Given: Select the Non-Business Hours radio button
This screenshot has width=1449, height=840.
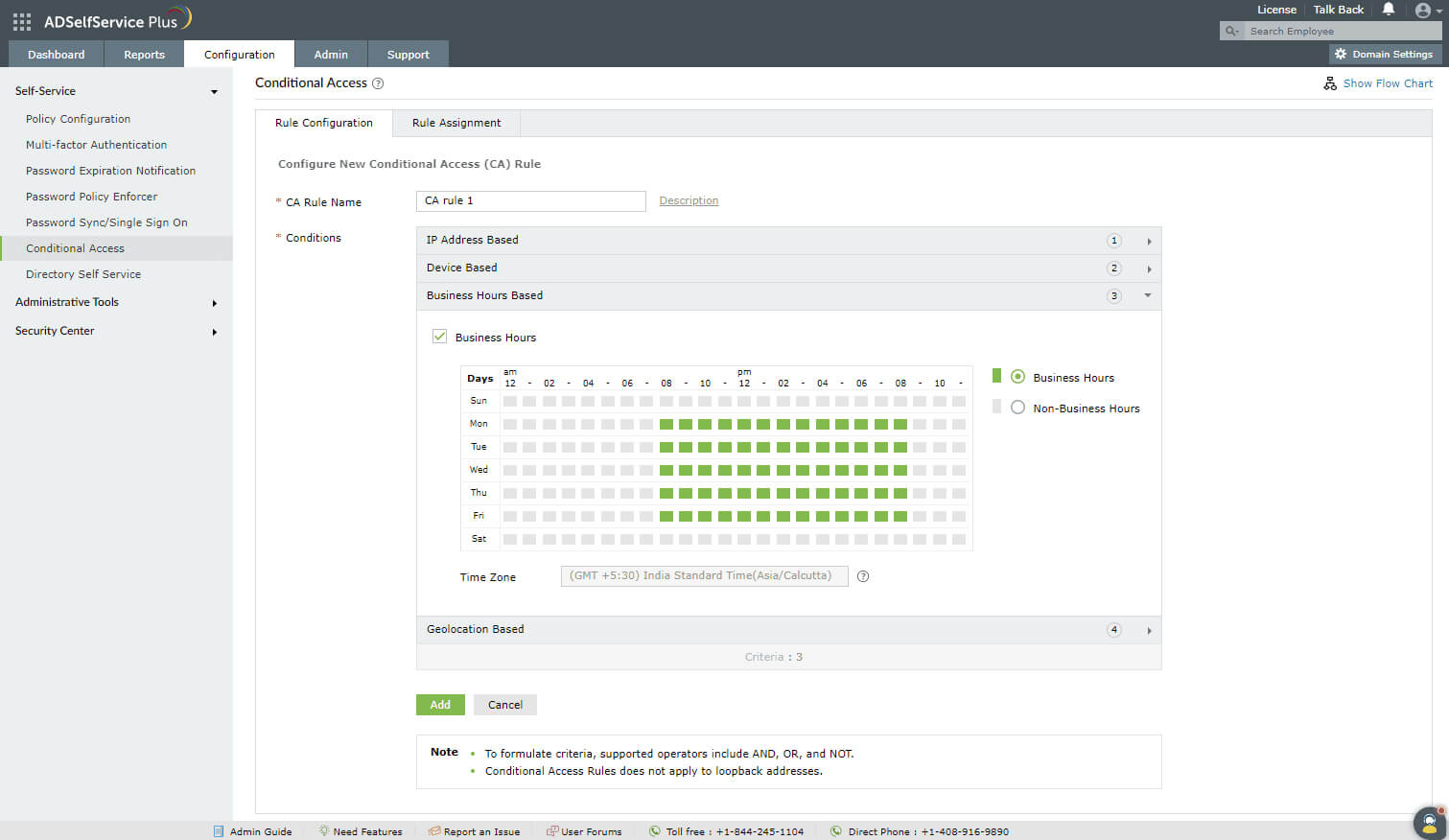Looking at the screenshot, I should click(x=1017, y=408).
